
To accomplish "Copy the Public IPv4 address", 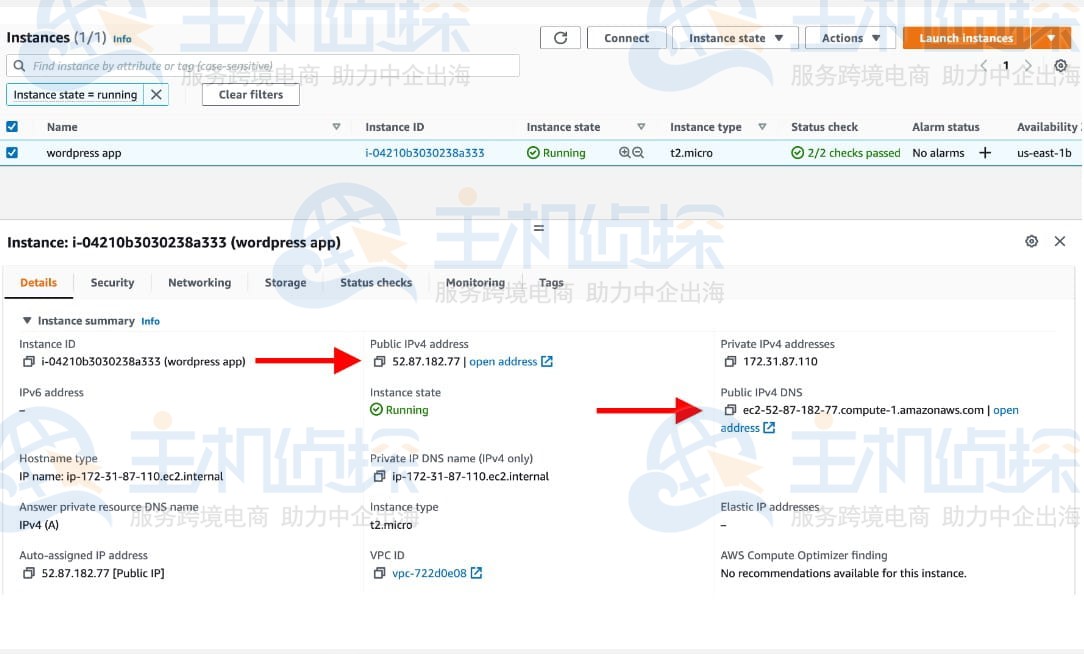I will (x=380, y=361).
